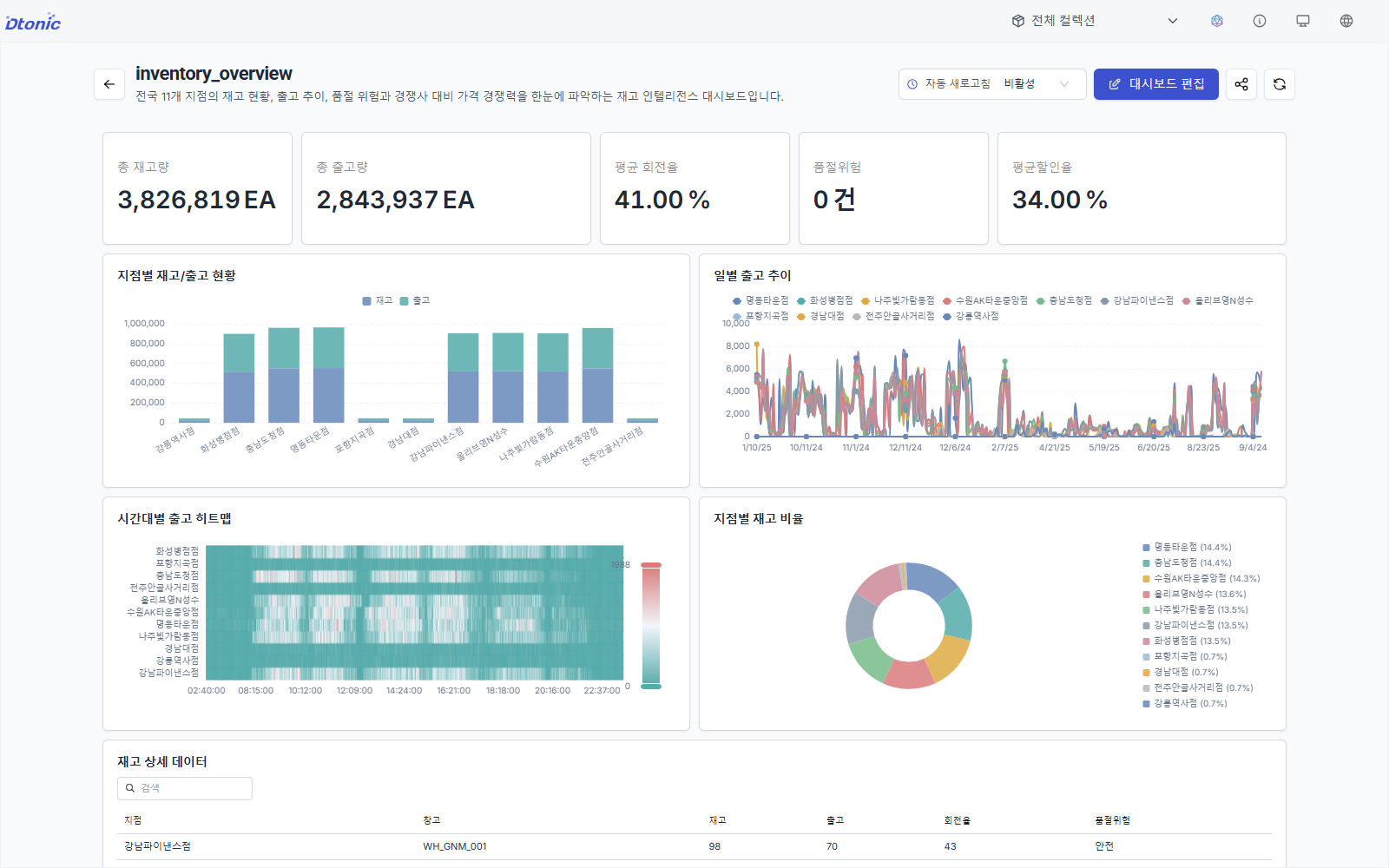Click 화성병점점 (13.5%) donut legend entry
Viewport: 1389px width, 868px height.
1187,641
